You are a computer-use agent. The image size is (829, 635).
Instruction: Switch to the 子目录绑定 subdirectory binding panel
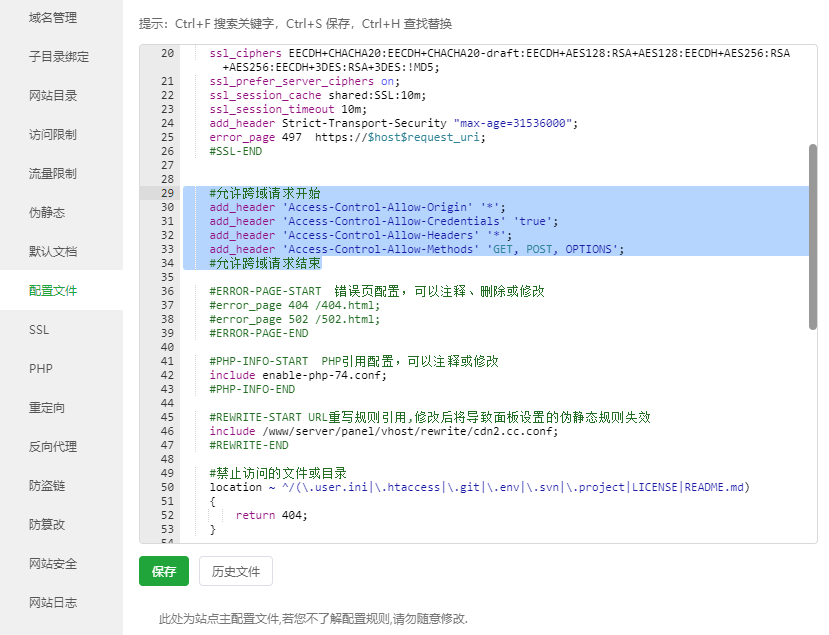(x=61, y=57)
